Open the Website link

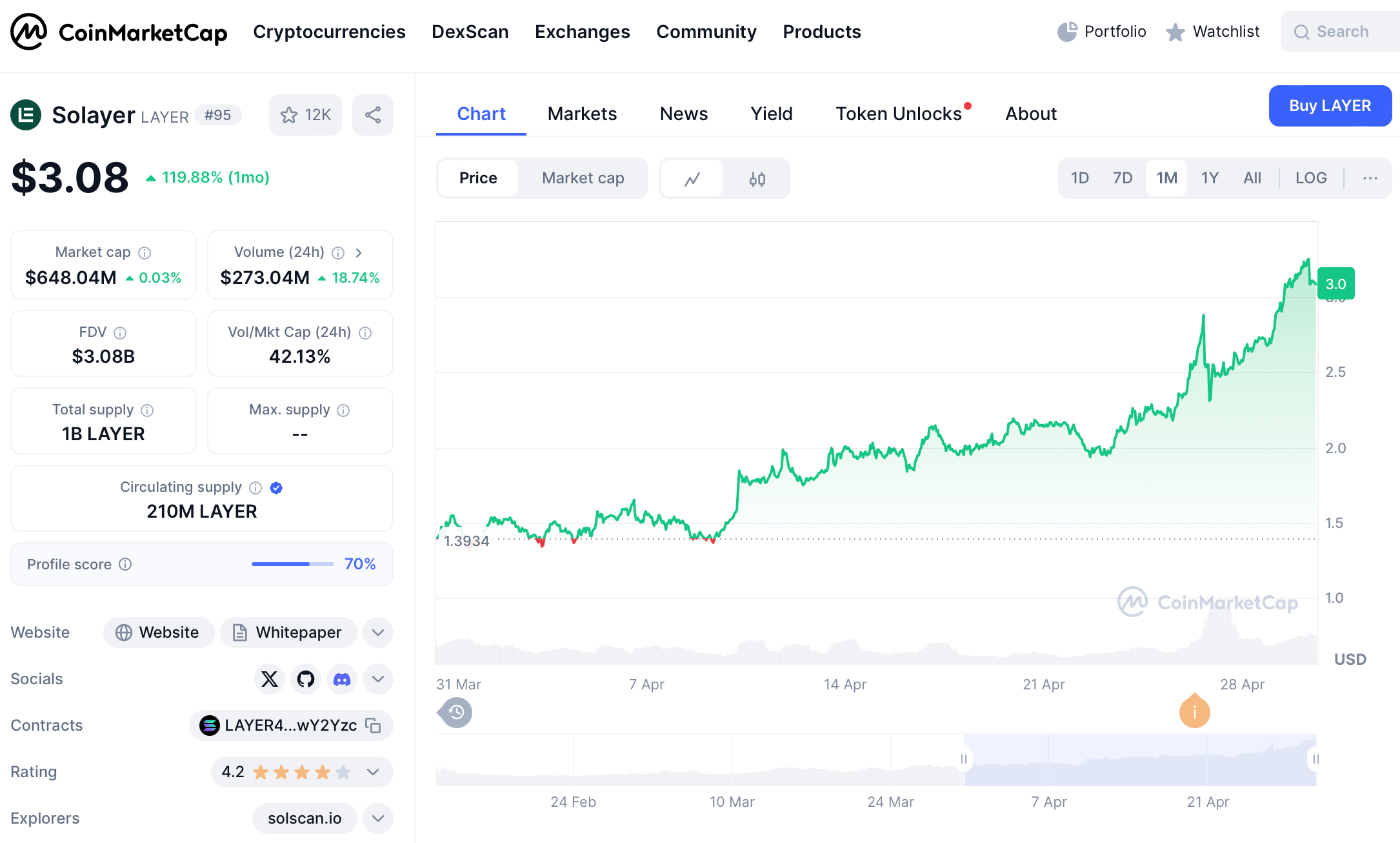(159, 633)
